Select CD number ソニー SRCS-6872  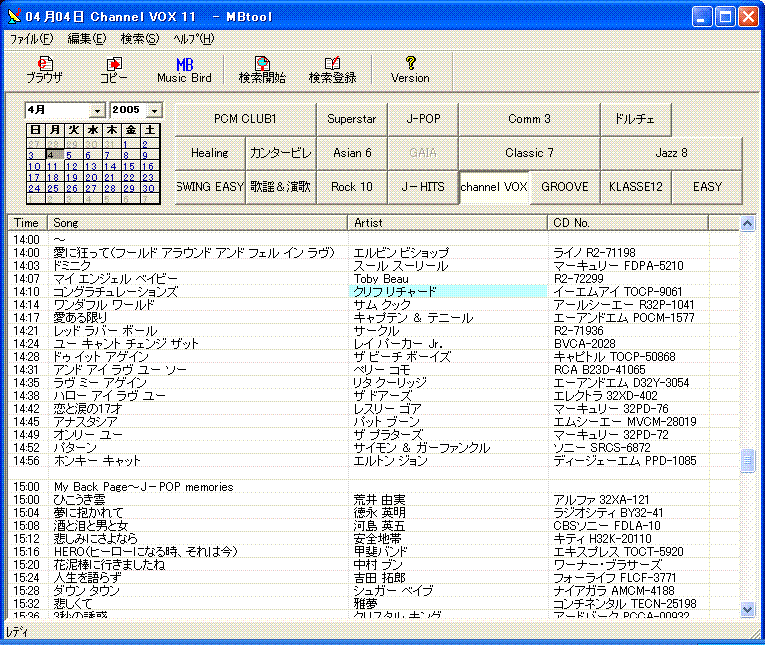(x=602, y=448)
